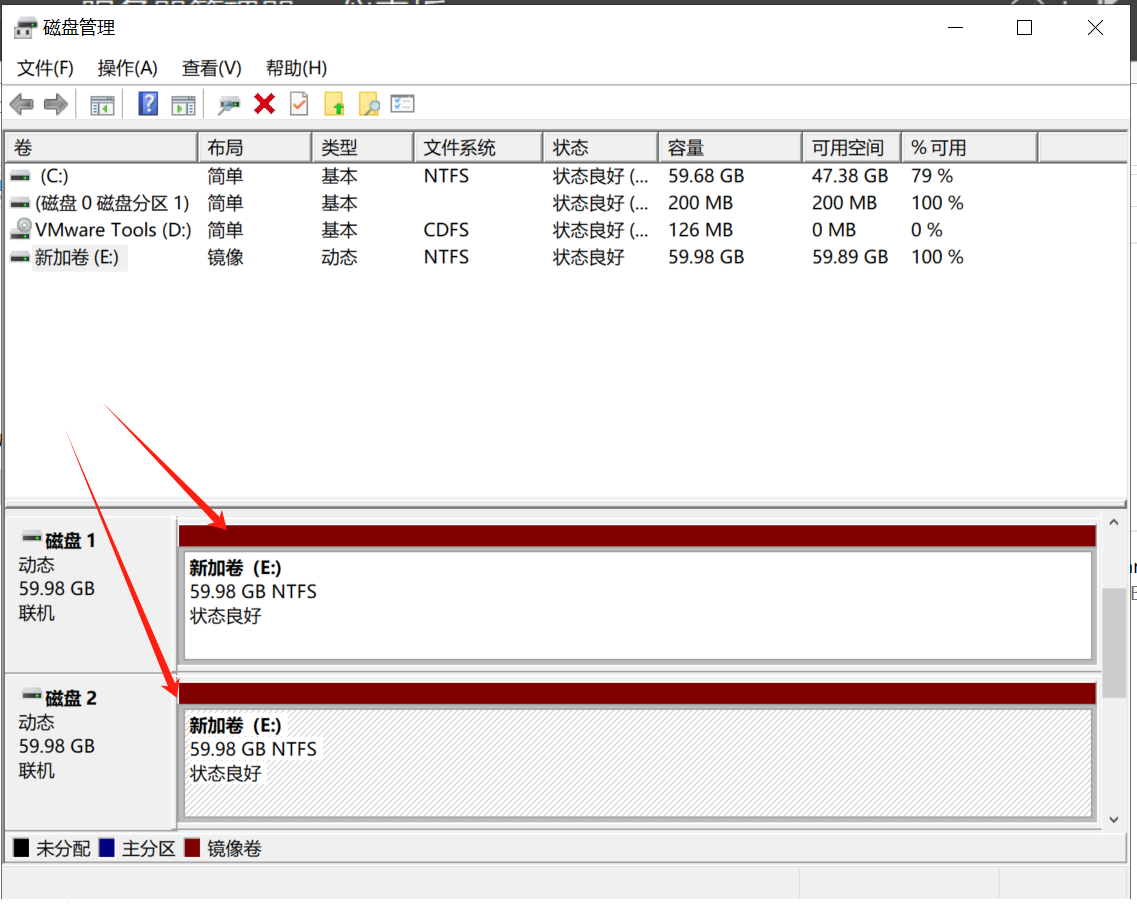This screenshot has height=904, width=1137.
Task: Click the disk pane vertical scrollbar thumb
Action: pos(1114,644)
